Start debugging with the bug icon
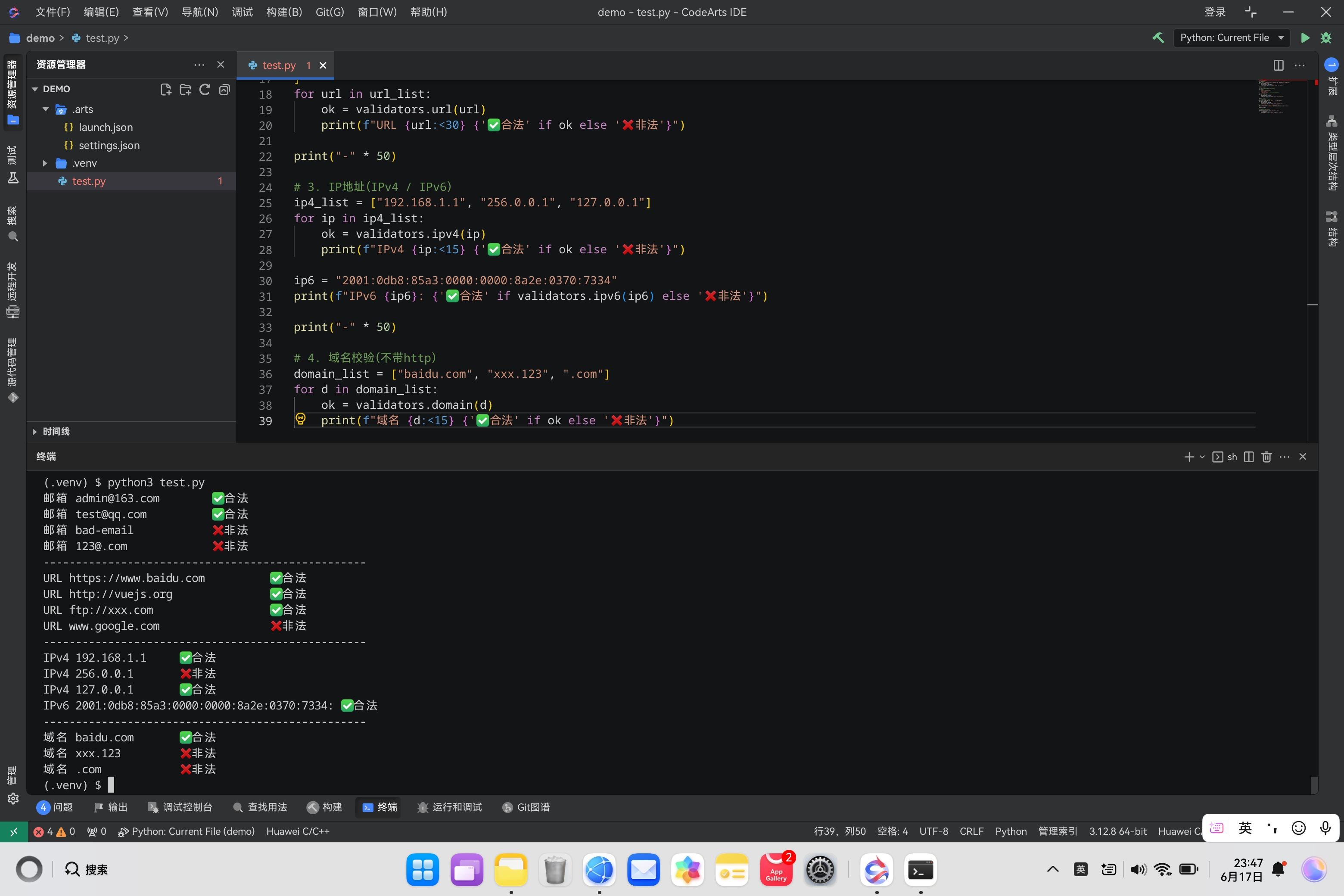 [1326, 38]
